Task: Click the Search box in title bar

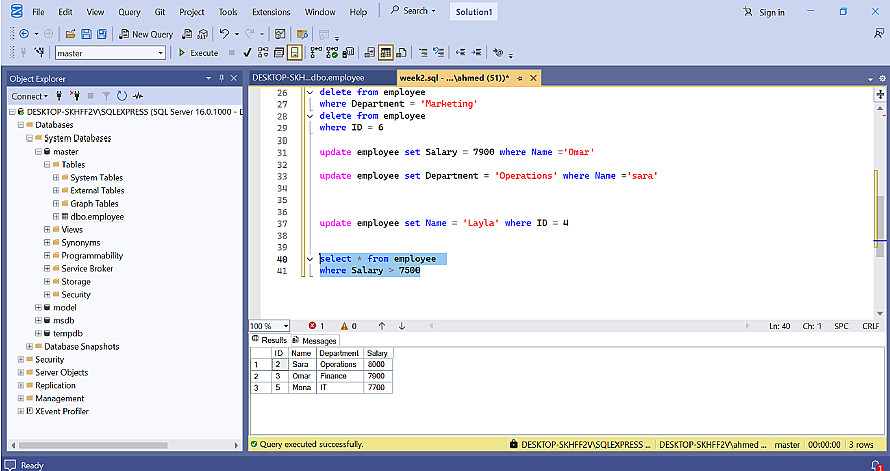Action: [415, 12]
